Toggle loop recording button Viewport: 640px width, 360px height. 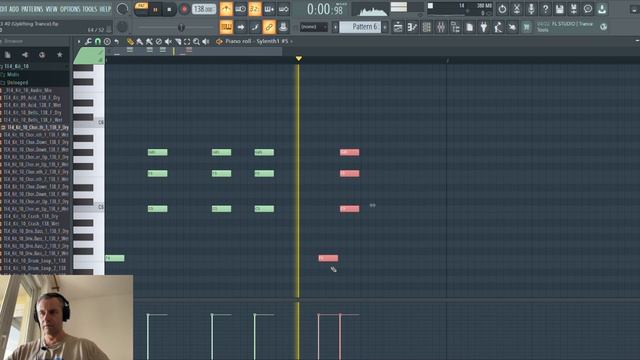pyautogui.click(x=283, y=9)
